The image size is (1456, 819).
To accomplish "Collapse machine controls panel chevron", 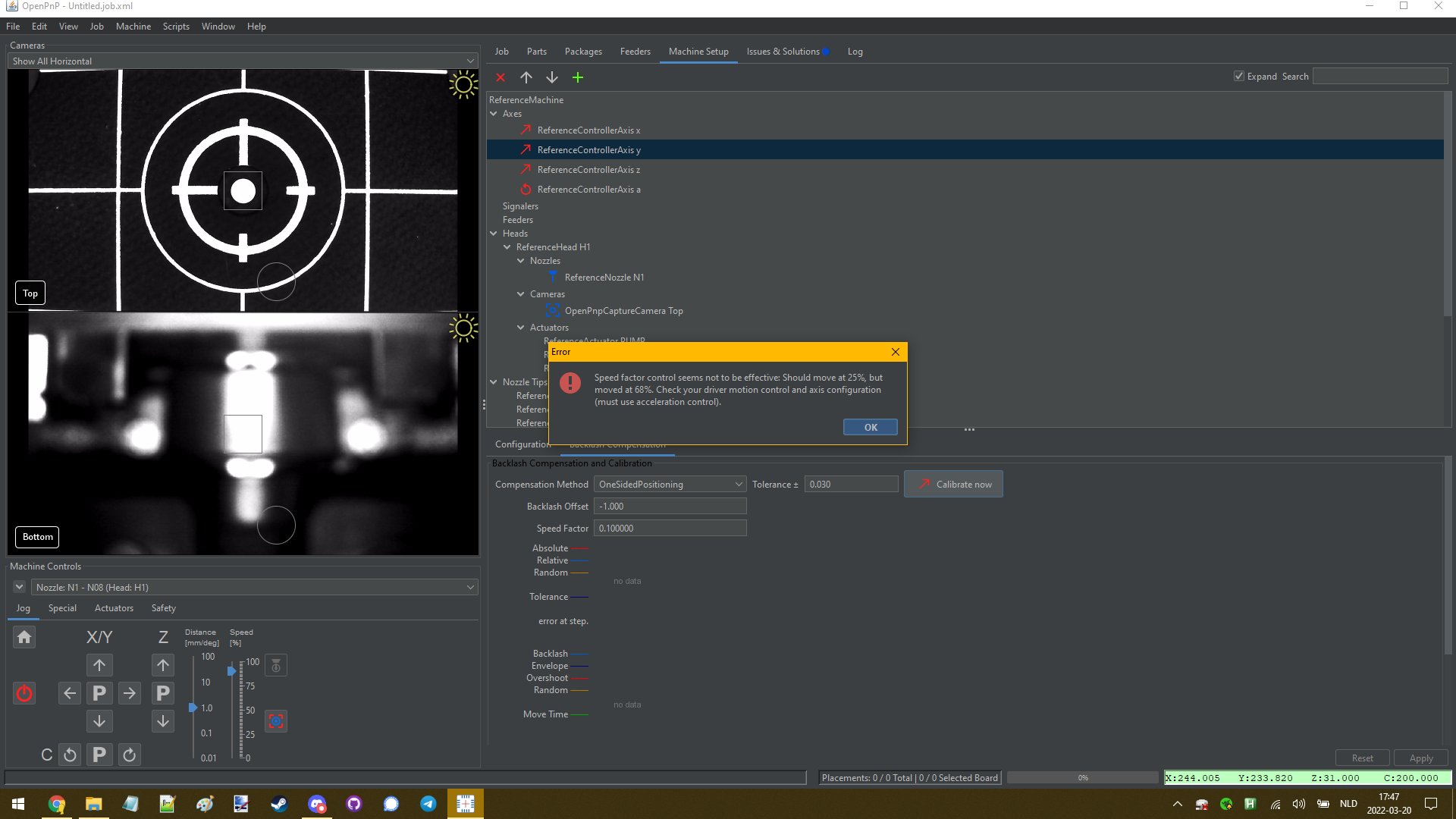I will point(19,587).
